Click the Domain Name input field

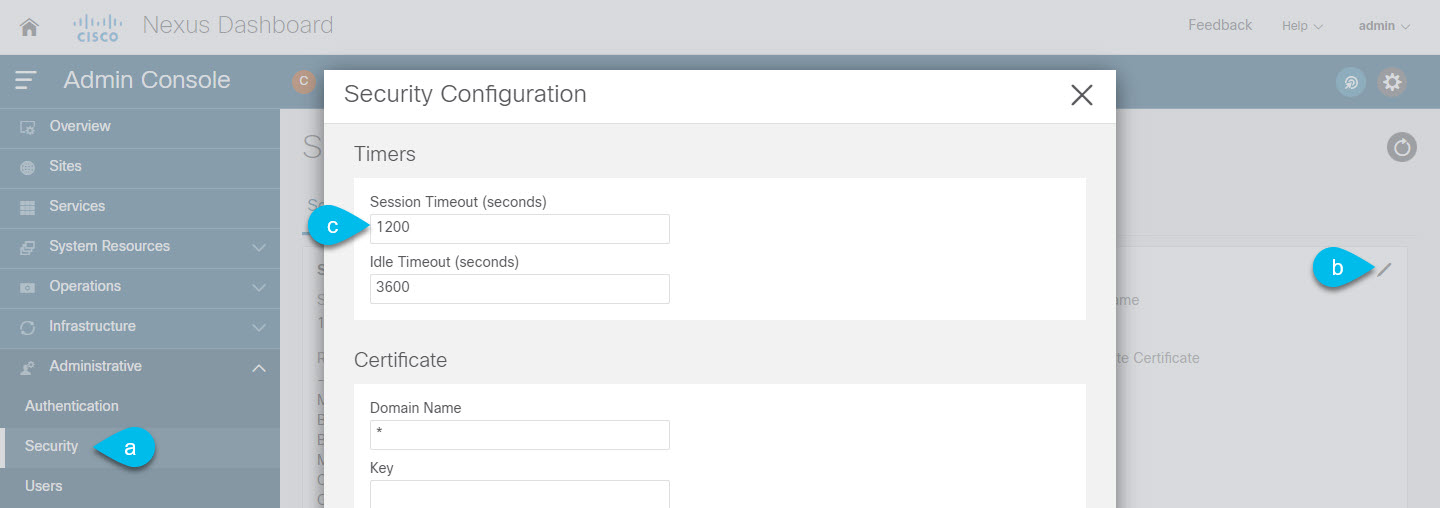point(519,434)
